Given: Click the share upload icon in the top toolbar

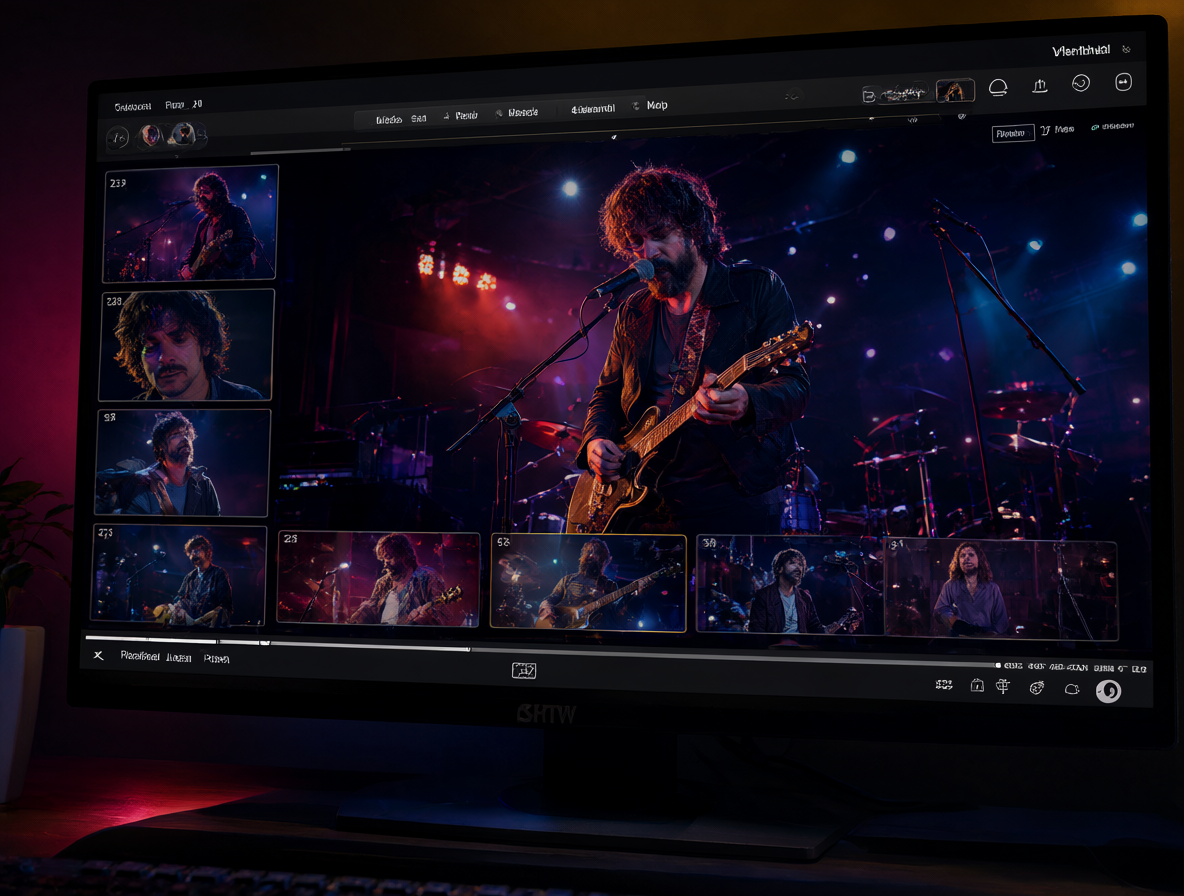Looking at the screenshot, I should [x=1040, y=85].
